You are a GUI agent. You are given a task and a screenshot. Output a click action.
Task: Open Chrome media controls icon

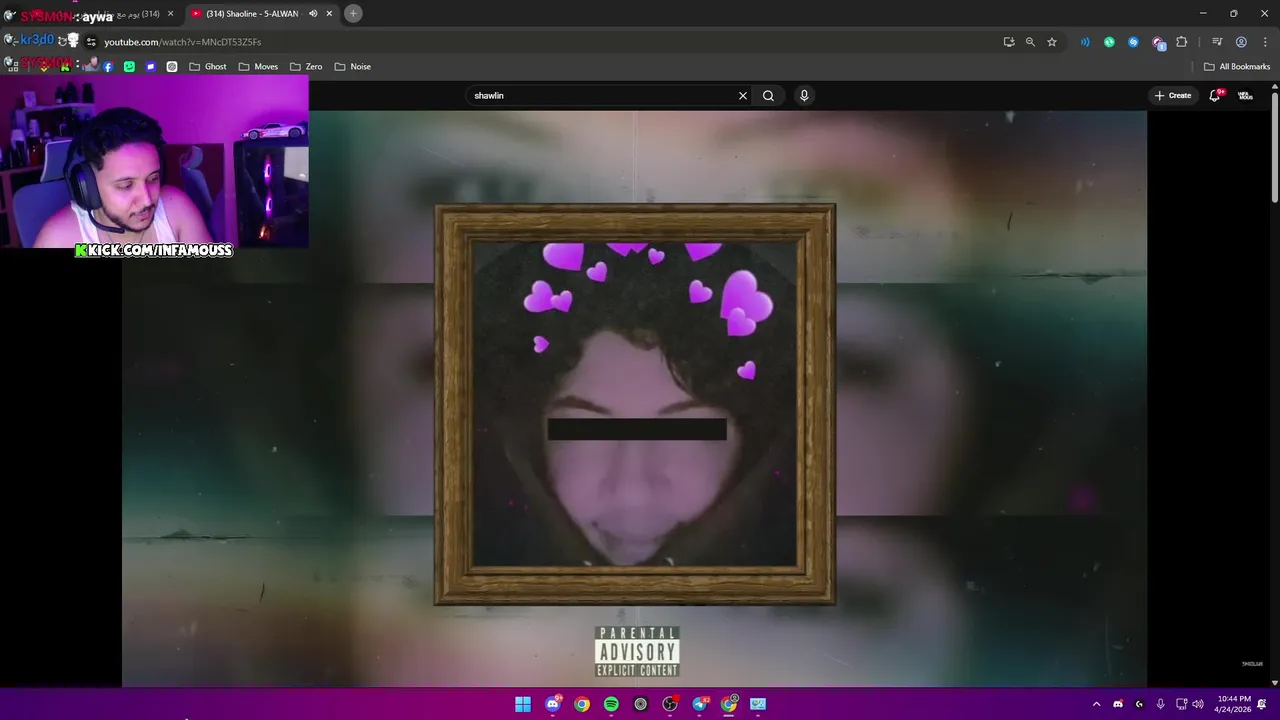point(1217,42)
